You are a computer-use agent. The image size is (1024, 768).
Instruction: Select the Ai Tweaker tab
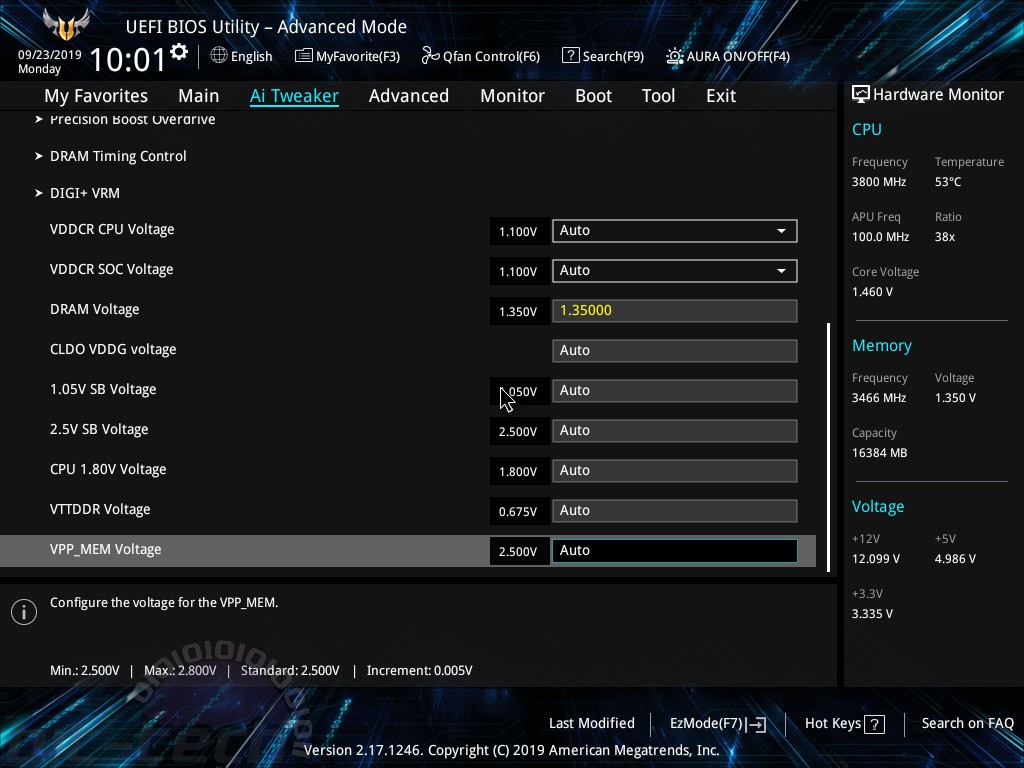(x=294, y=96)
